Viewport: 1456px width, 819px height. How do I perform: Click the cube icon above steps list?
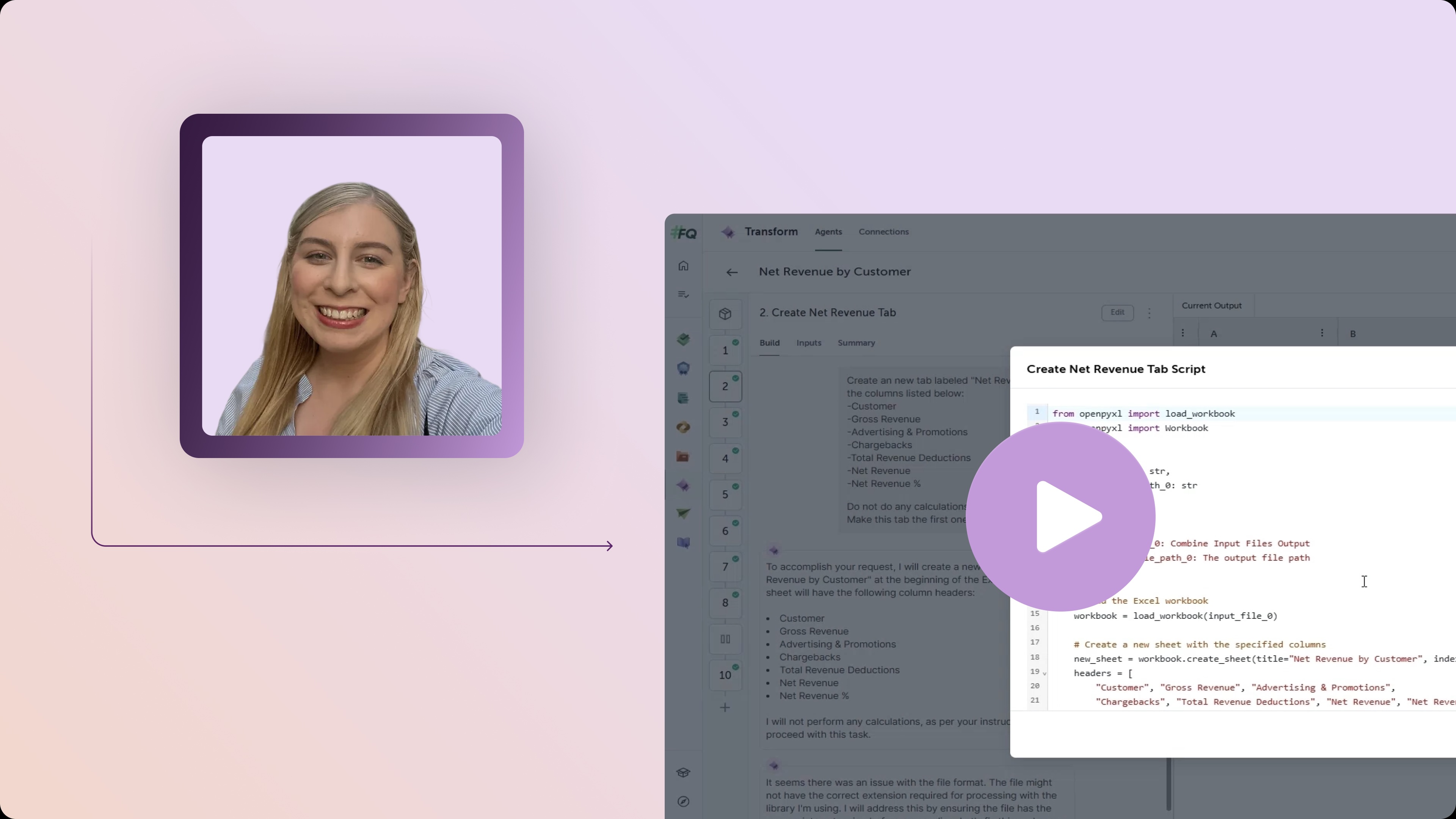(x=725, y=314)
